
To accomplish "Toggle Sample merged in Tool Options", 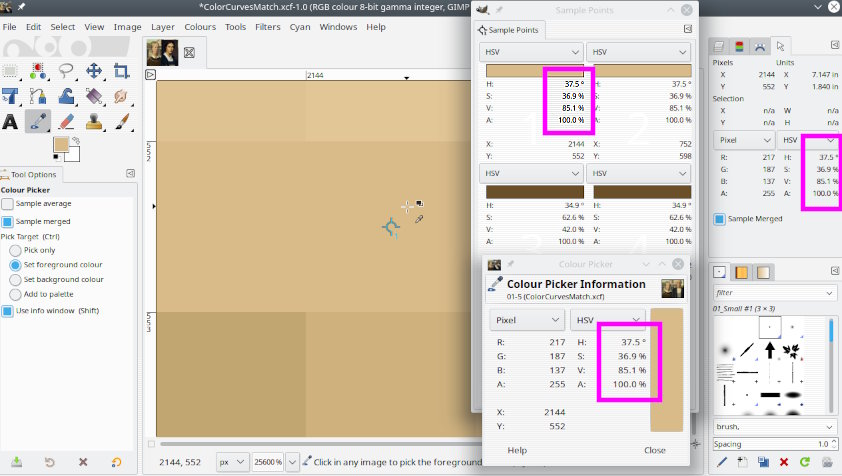I will pos(7,221).
